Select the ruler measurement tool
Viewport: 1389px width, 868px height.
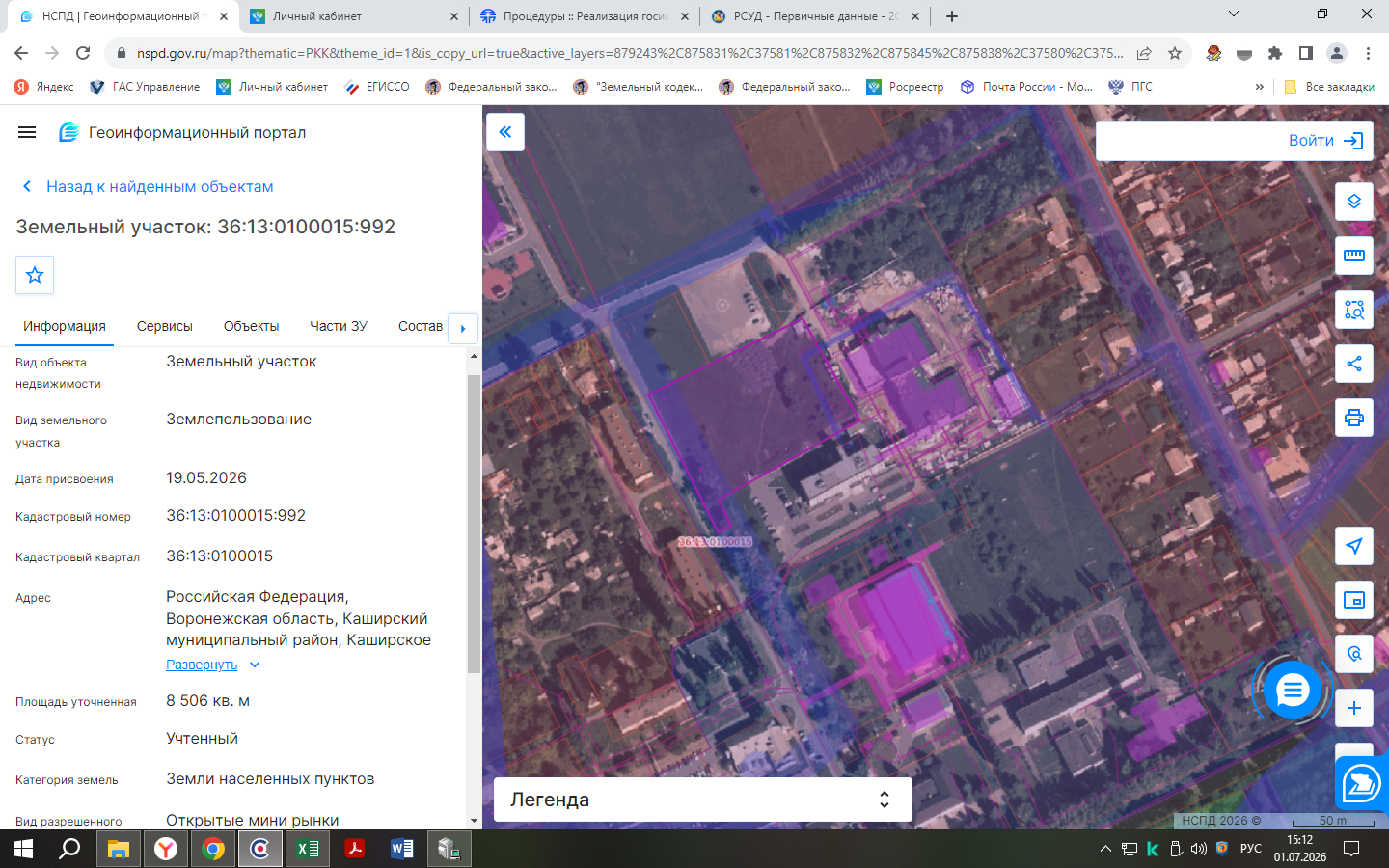(x=1354, y=256)
